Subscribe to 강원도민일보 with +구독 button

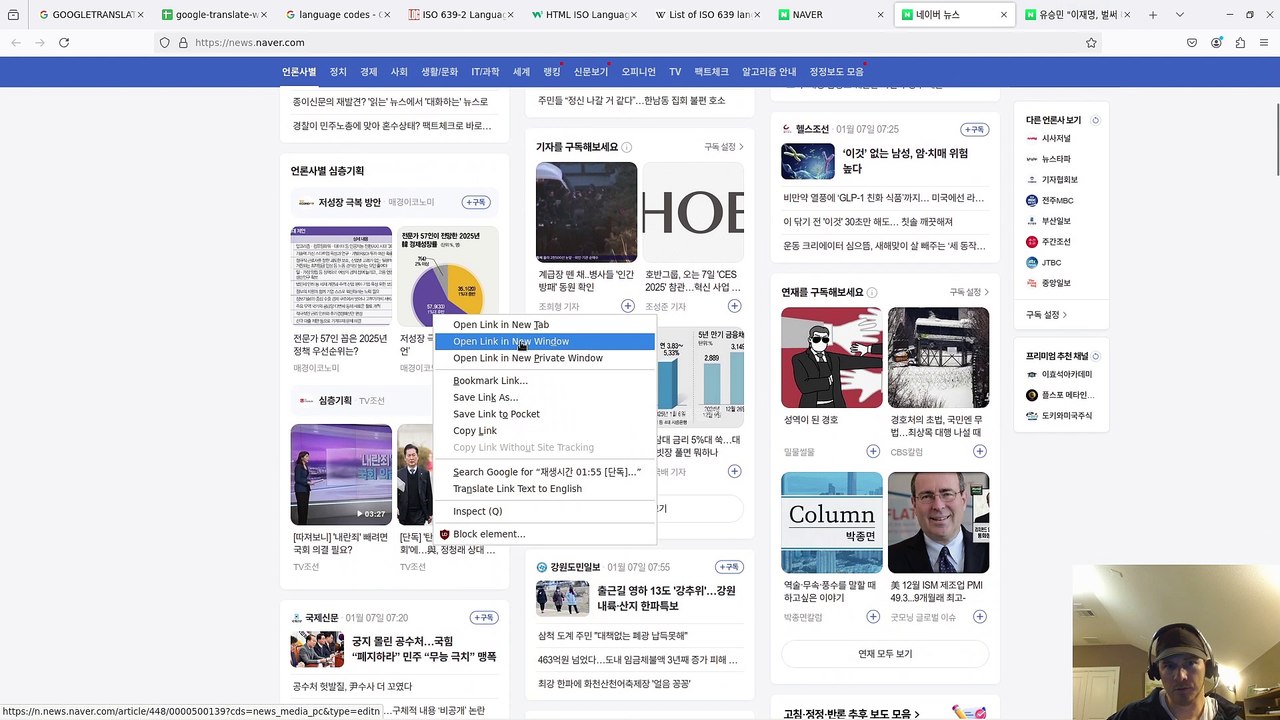[x=729, y=567]
